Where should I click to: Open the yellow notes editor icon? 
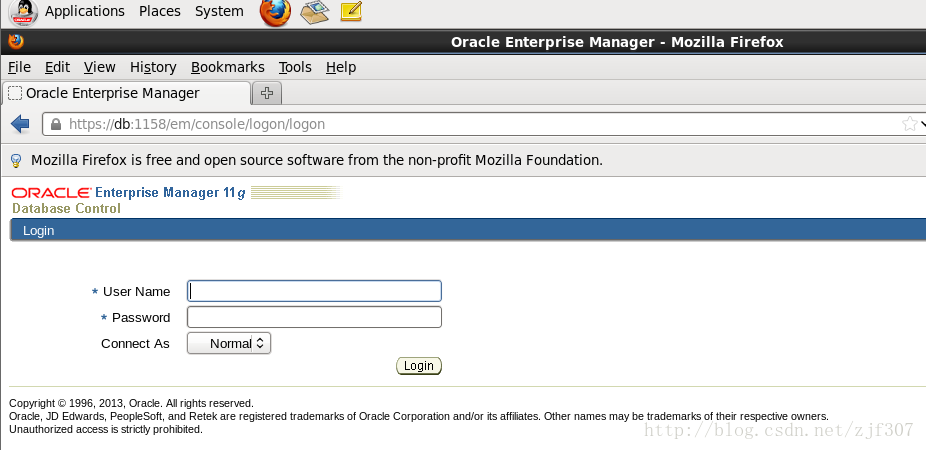(x=351, y=12)
